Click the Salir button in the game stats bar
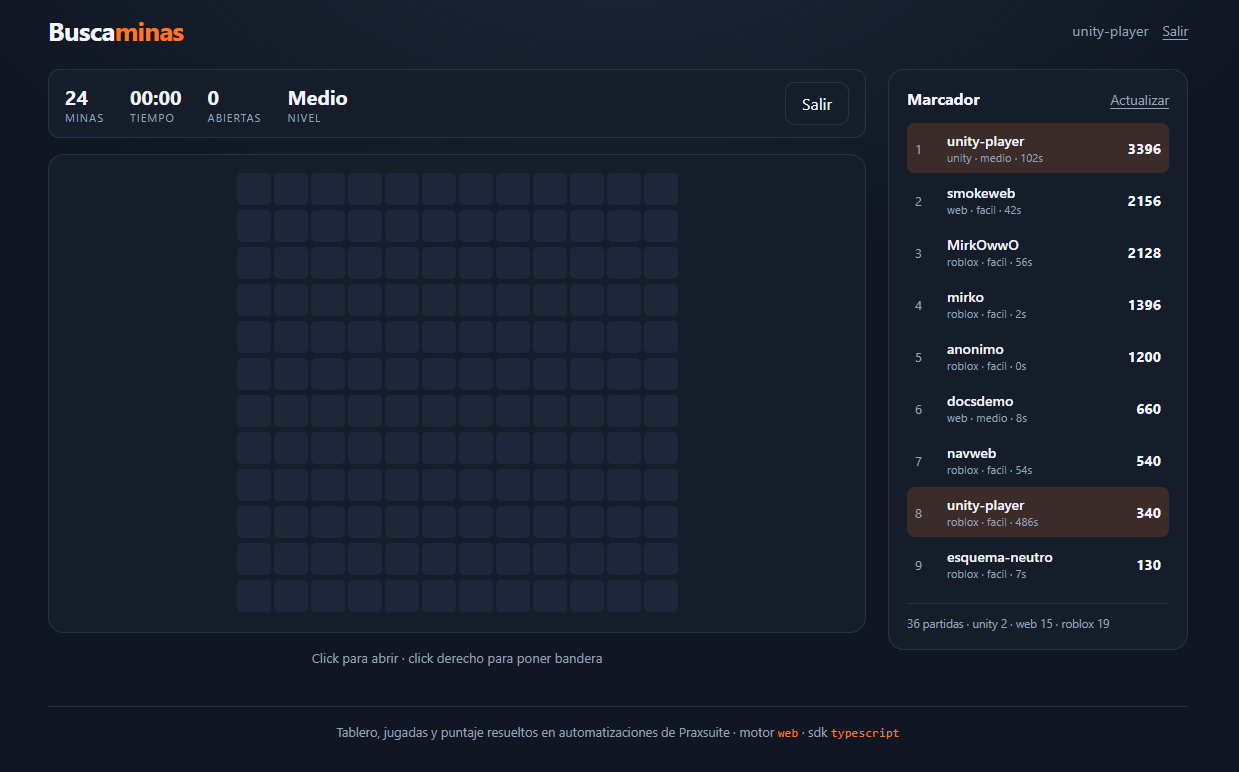This screenshot has width=1239, height=772. (x=817, y=104)
